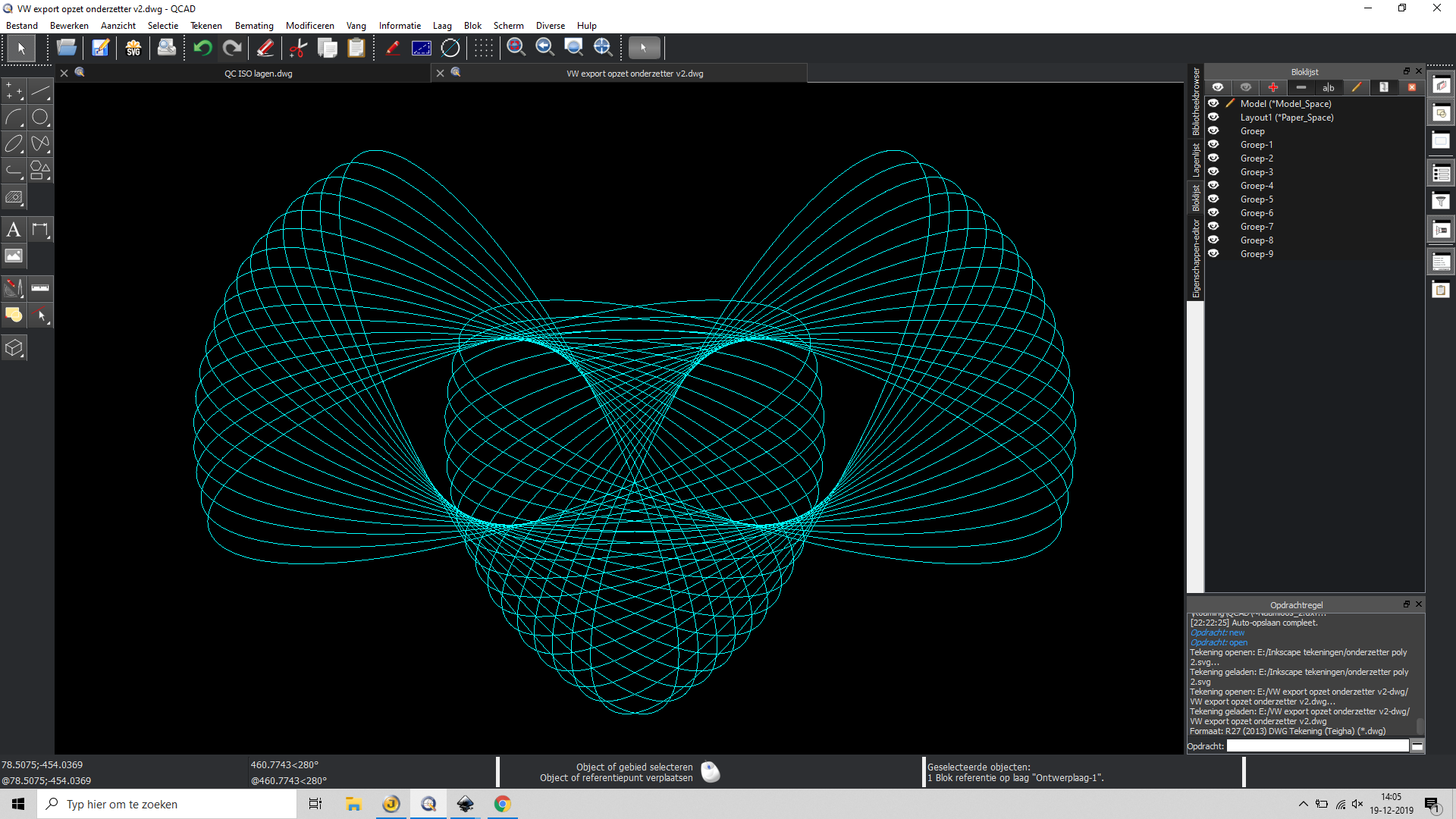Select the Circle drawing tool

click(40, 117)
